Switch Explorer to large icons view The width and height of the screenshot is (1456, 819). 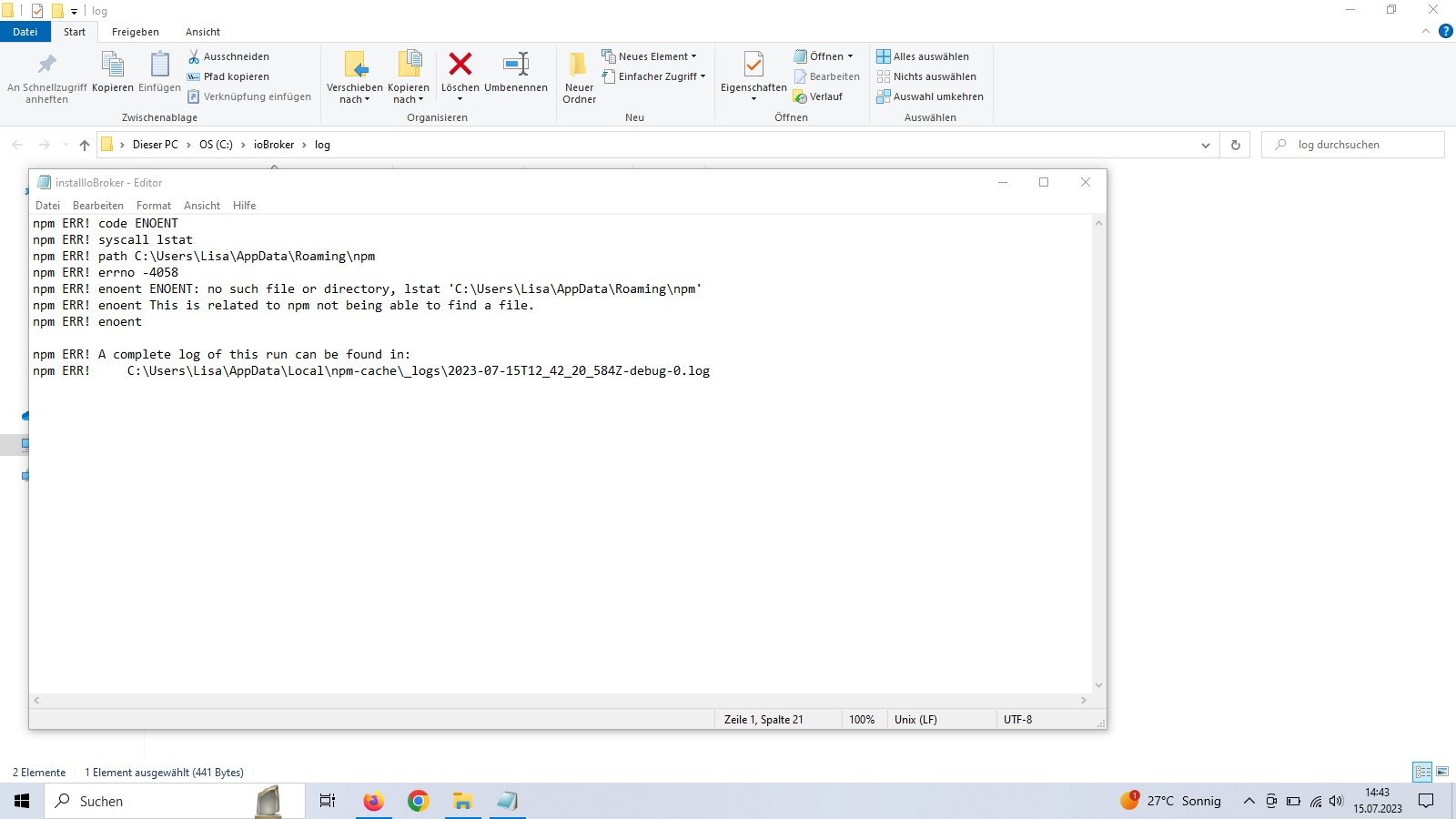pyautogui.click(x=1442, y=772)
